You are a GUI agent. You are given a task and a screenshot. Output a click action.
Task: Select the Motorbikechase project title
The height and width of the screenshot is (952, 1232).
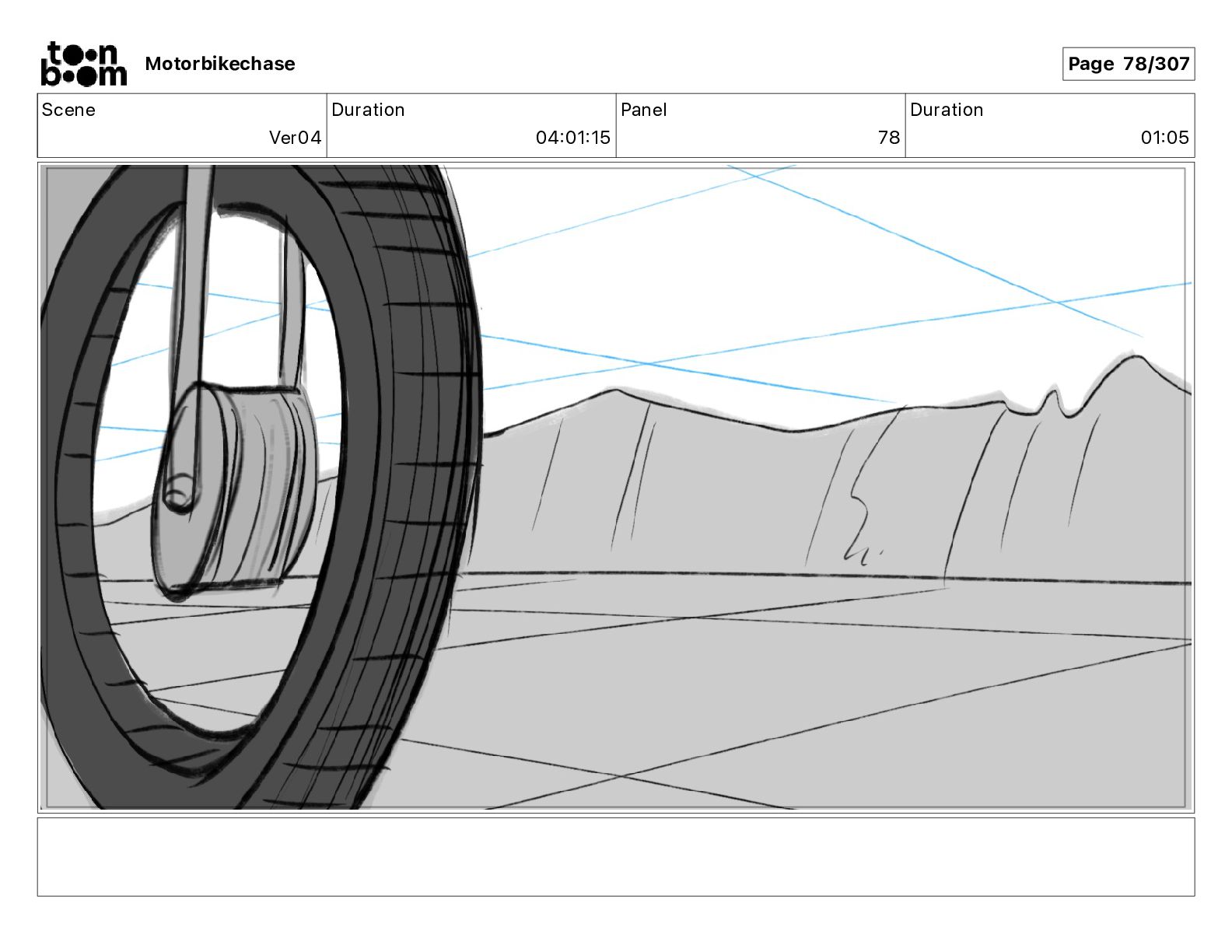click(220, 64)
